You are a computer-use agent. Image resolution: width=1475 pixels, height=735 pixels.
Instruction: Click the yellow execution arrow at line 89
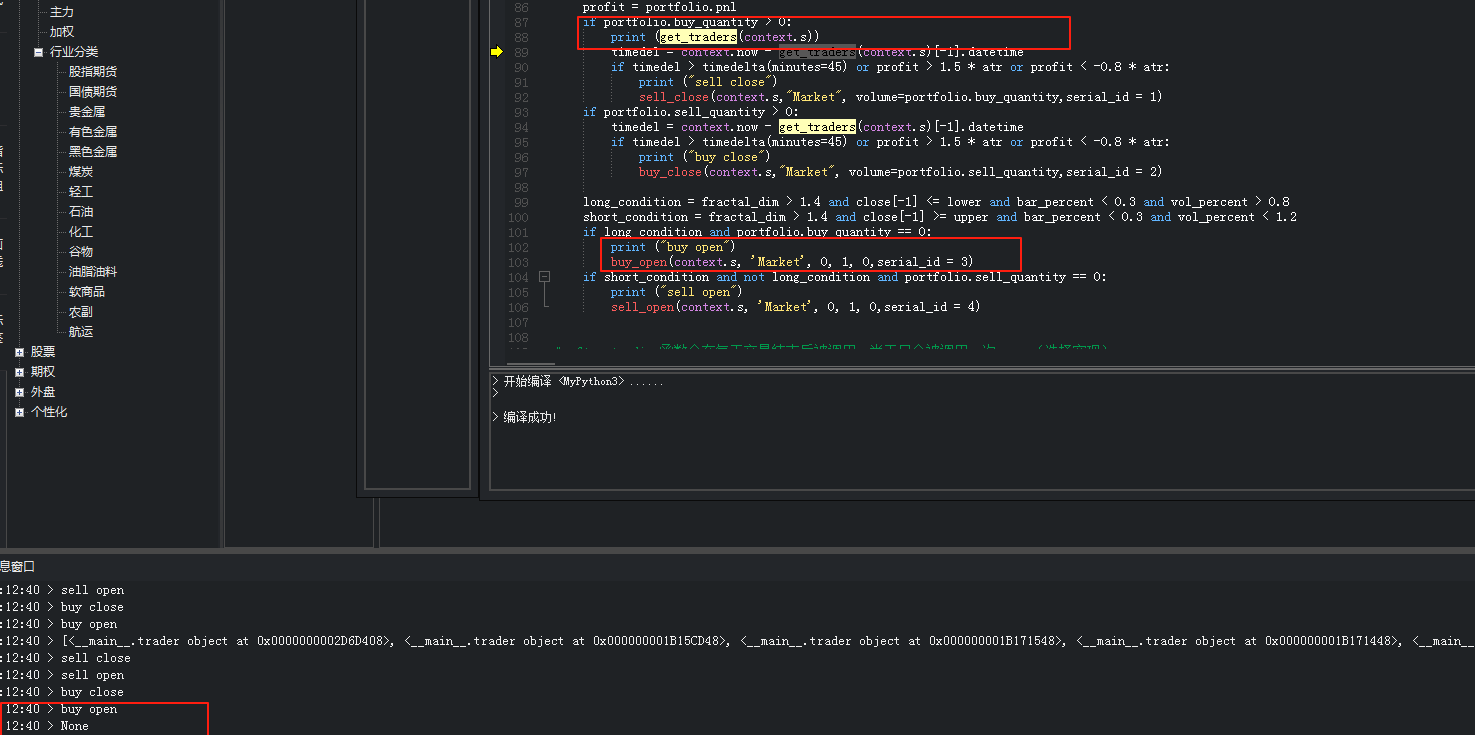click(x=497, y=52)
